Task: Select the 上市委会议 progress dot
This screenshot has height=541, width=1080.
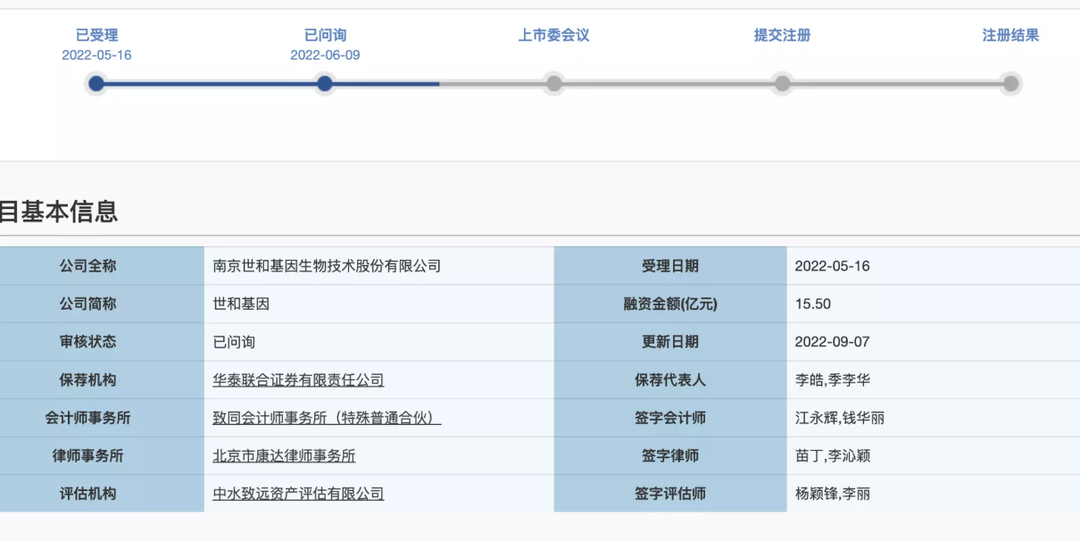Action: tap(553, 84)
